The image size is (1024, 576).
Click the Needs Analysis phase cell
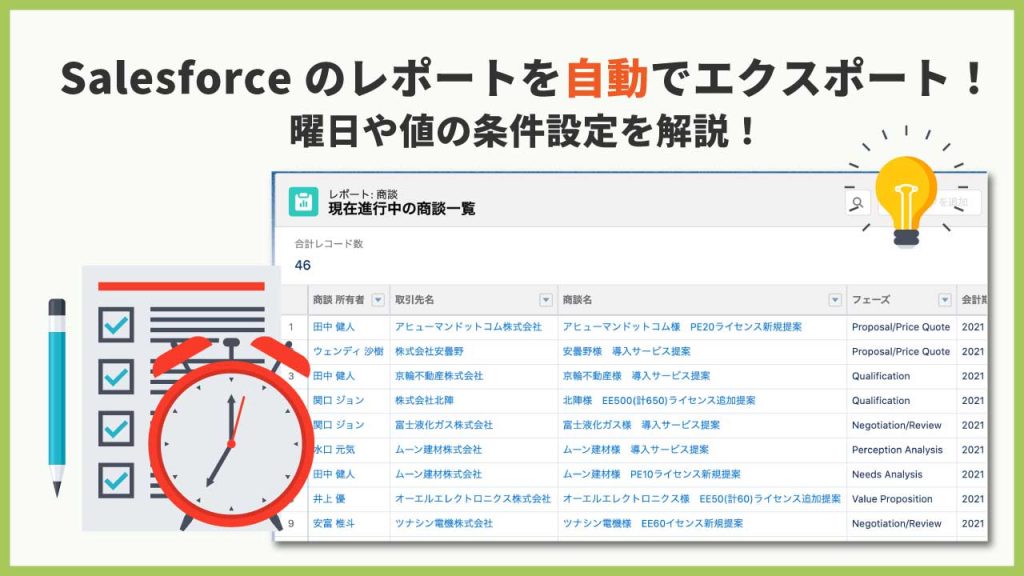pyautogui.click(x=887, y=475)
